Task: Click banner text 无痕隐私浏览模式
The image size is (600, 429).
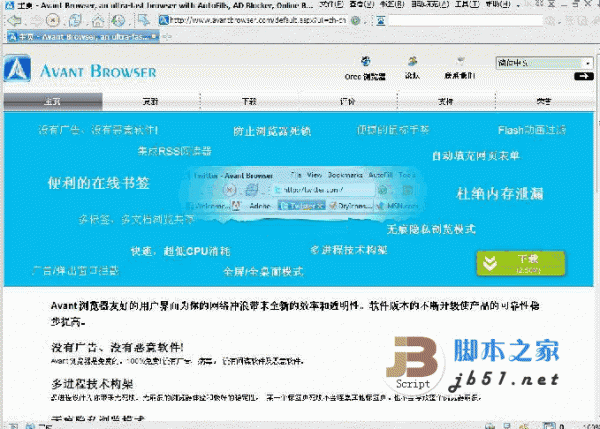Action: 431,230
